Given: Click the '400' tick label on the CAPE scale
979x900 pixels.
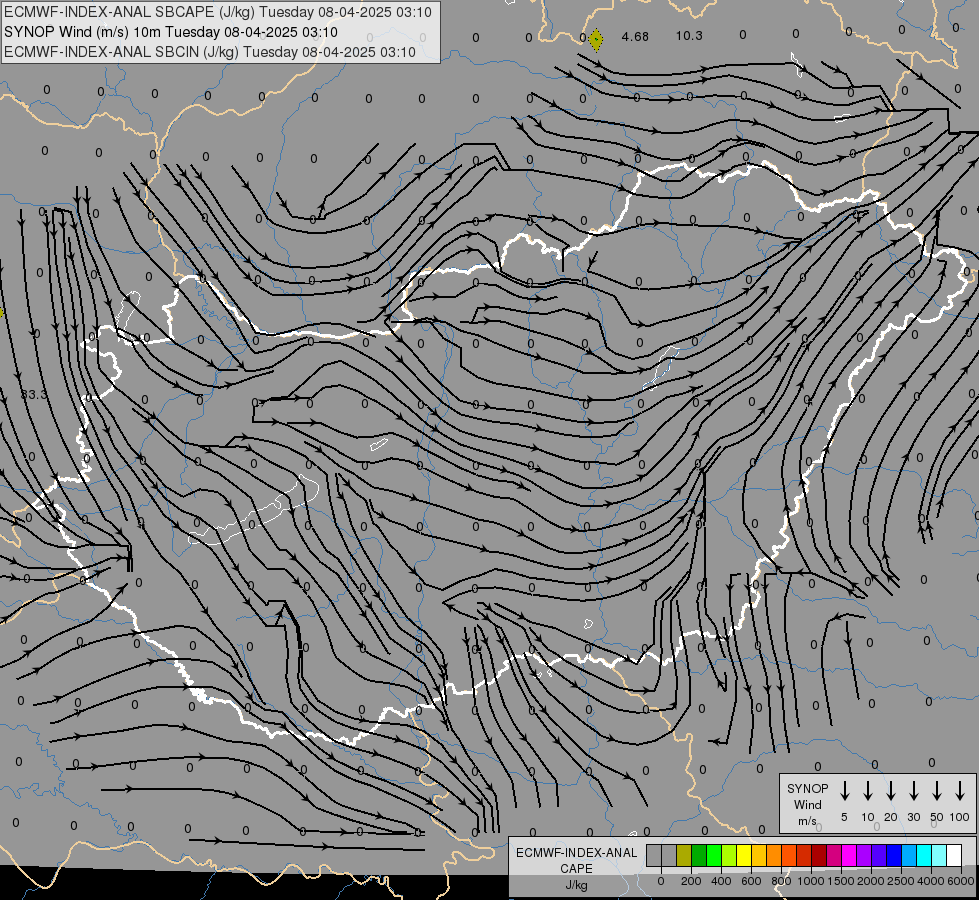Looking at the screenshot, I should [x=721, y=881].
